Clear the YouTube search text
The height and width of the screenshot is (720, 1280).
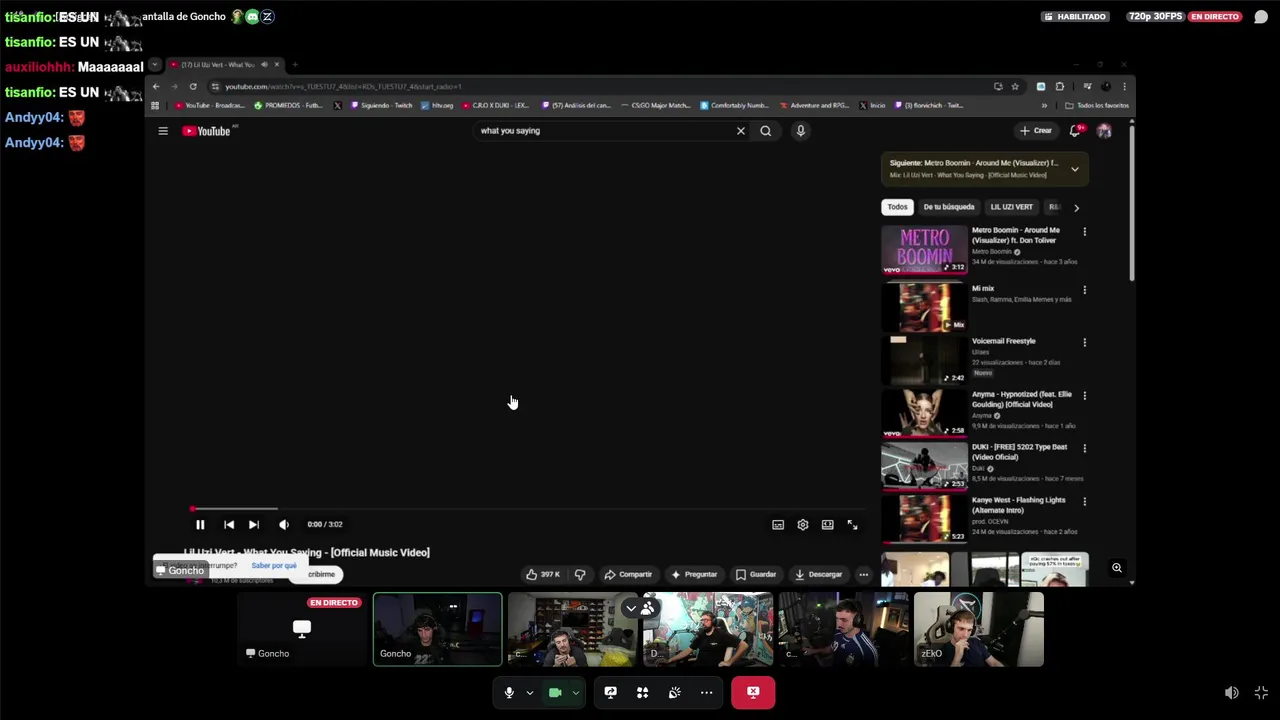[x=741, y=131]
